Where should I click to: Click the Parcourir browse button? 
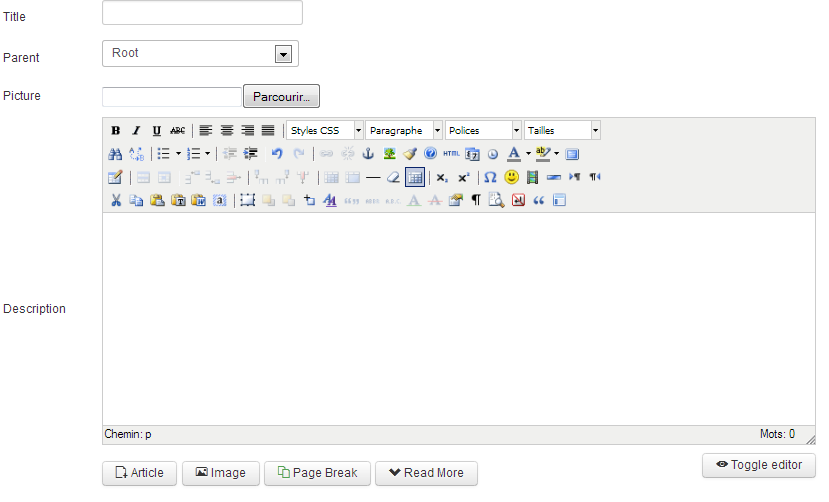tap(281, 97)
